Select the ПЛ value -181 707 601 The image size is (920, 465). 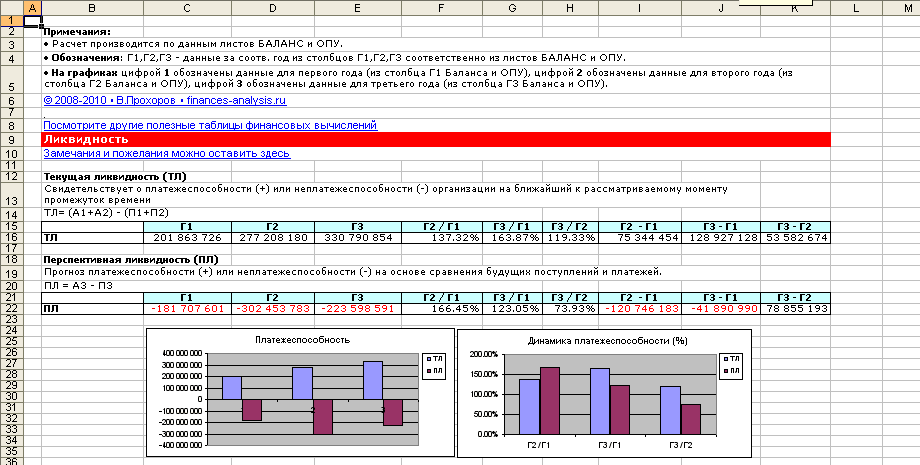tap(188, 308)
